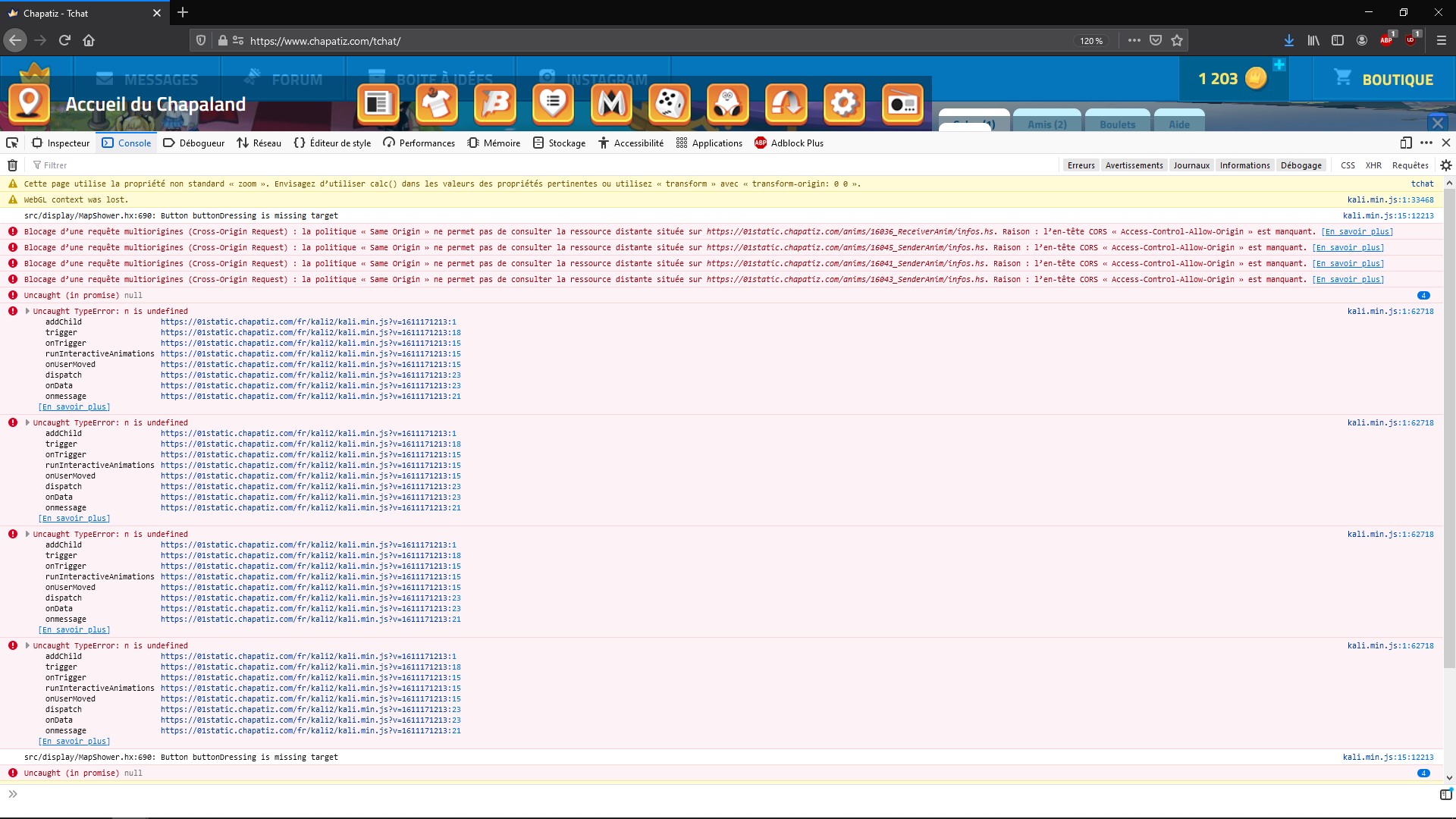Reload the current page
Viewport: 1456px width, 819px height.
pos(64,40)
